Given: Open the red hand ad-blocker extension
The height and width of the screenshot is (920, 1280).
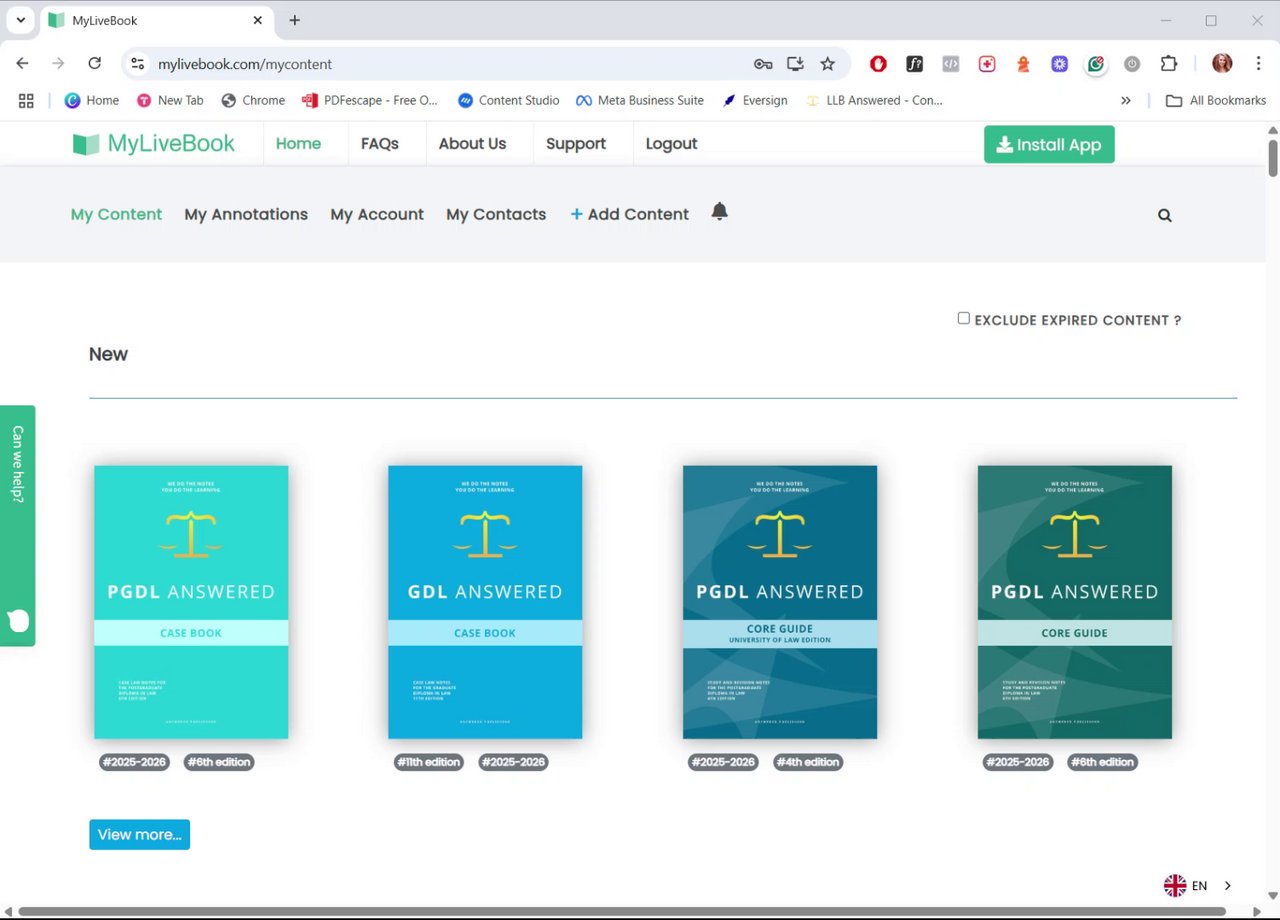Looking at the screenshot, I should coord(878,64).
